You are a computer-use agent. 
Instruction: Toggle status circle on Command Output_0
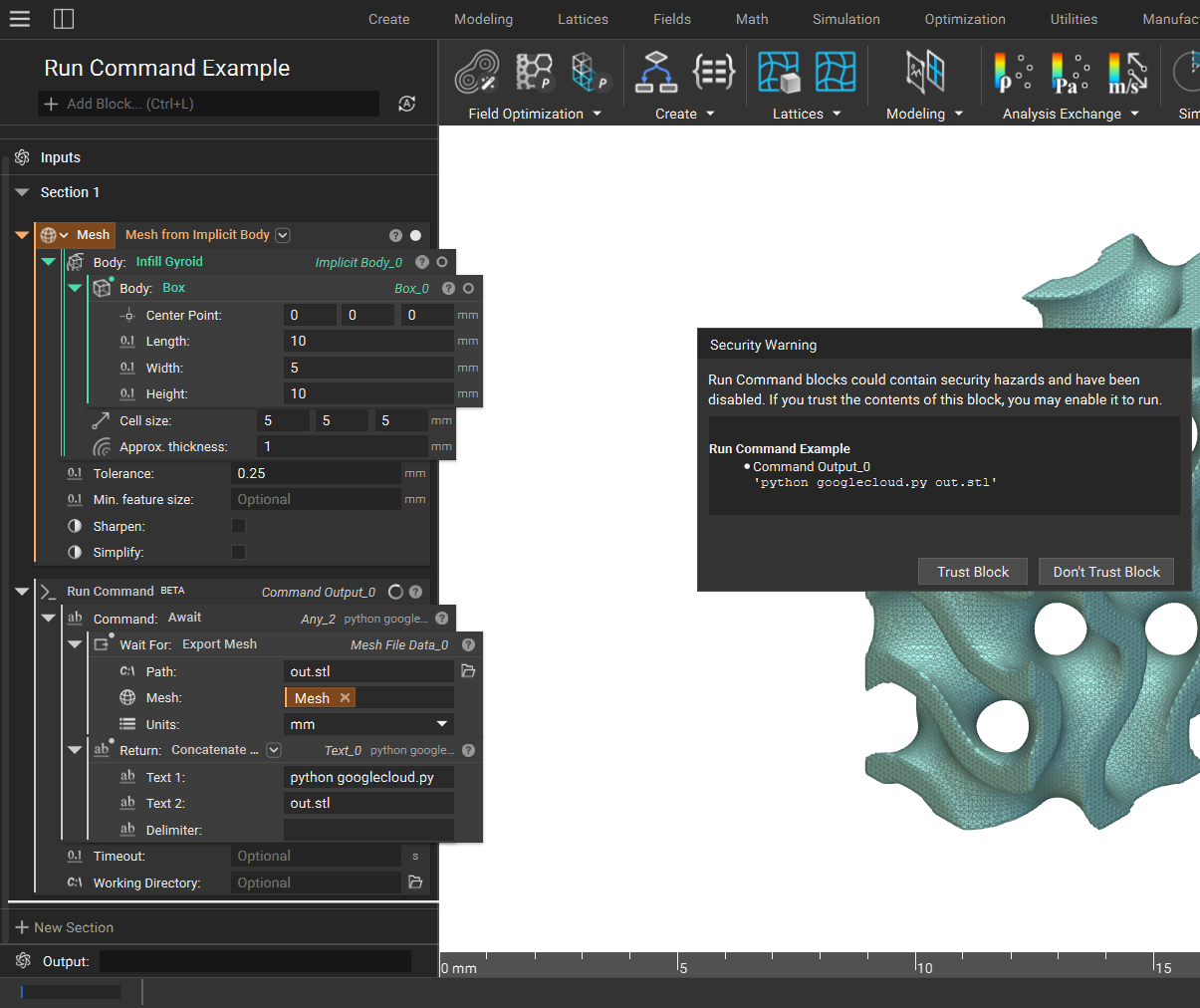coord(395,592)
